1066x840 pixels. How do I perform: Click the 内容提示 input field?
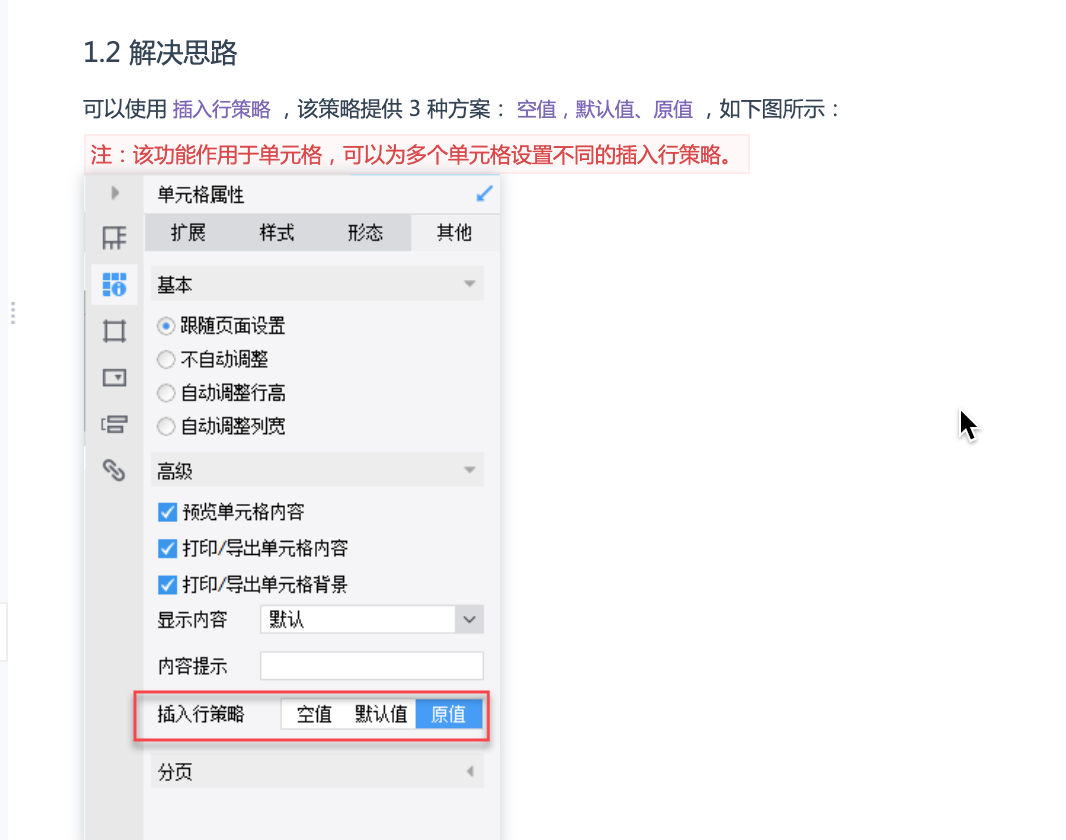click(x=372, y=666)
